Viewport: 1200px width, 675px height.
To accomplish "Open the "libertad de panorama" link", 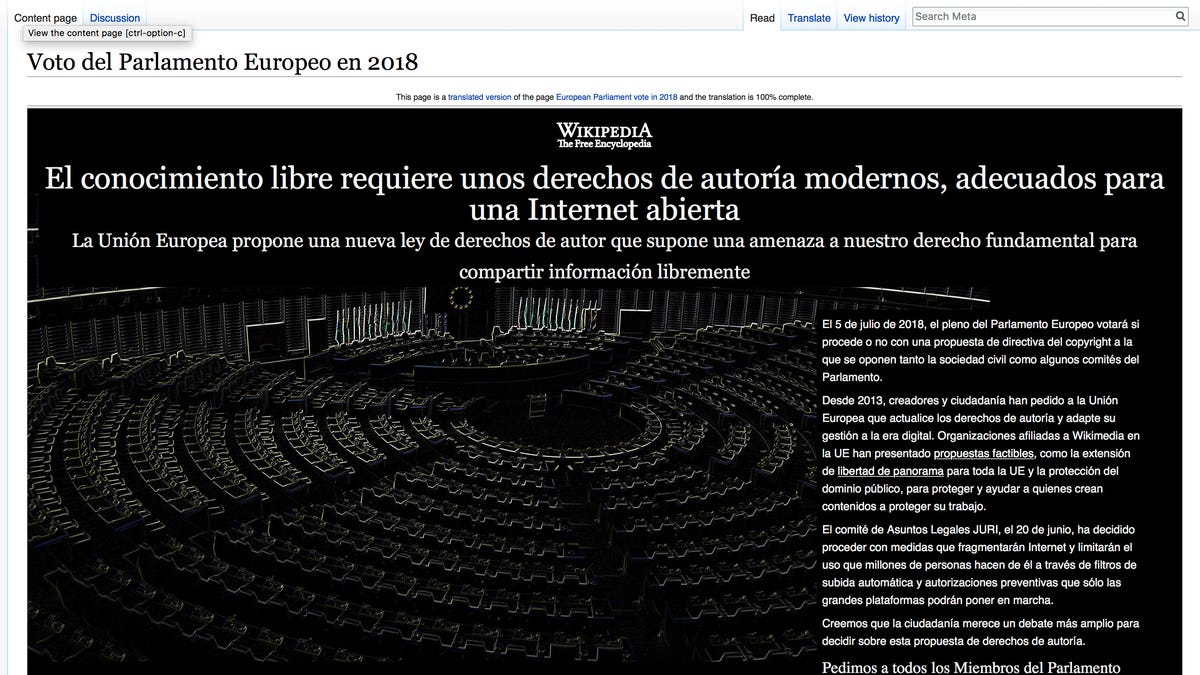I will pyautogui.click(x=891, y=471).
